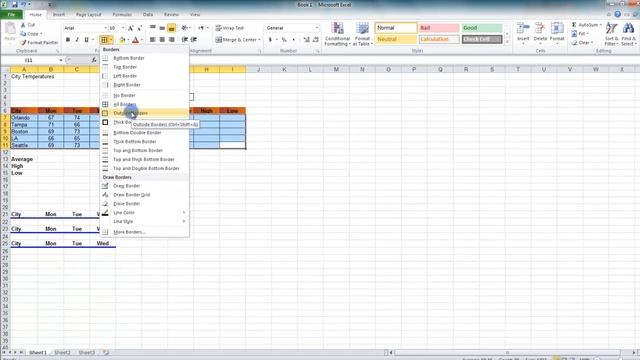Click the Orientation icon
The width and height of the screenshot is (640, 360).
(x=184, y=28)
